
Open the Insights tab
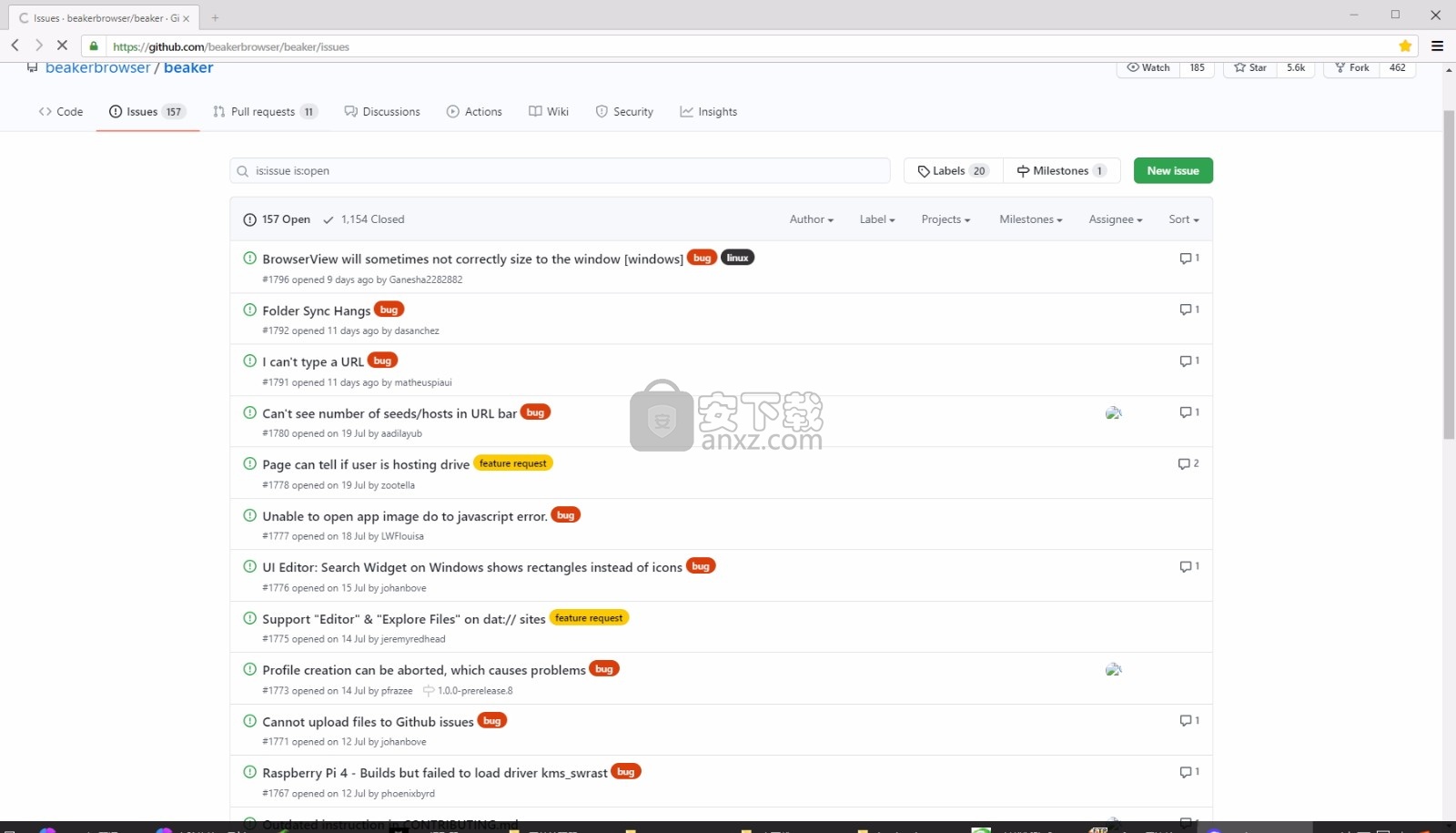click(x=708, y=112)
